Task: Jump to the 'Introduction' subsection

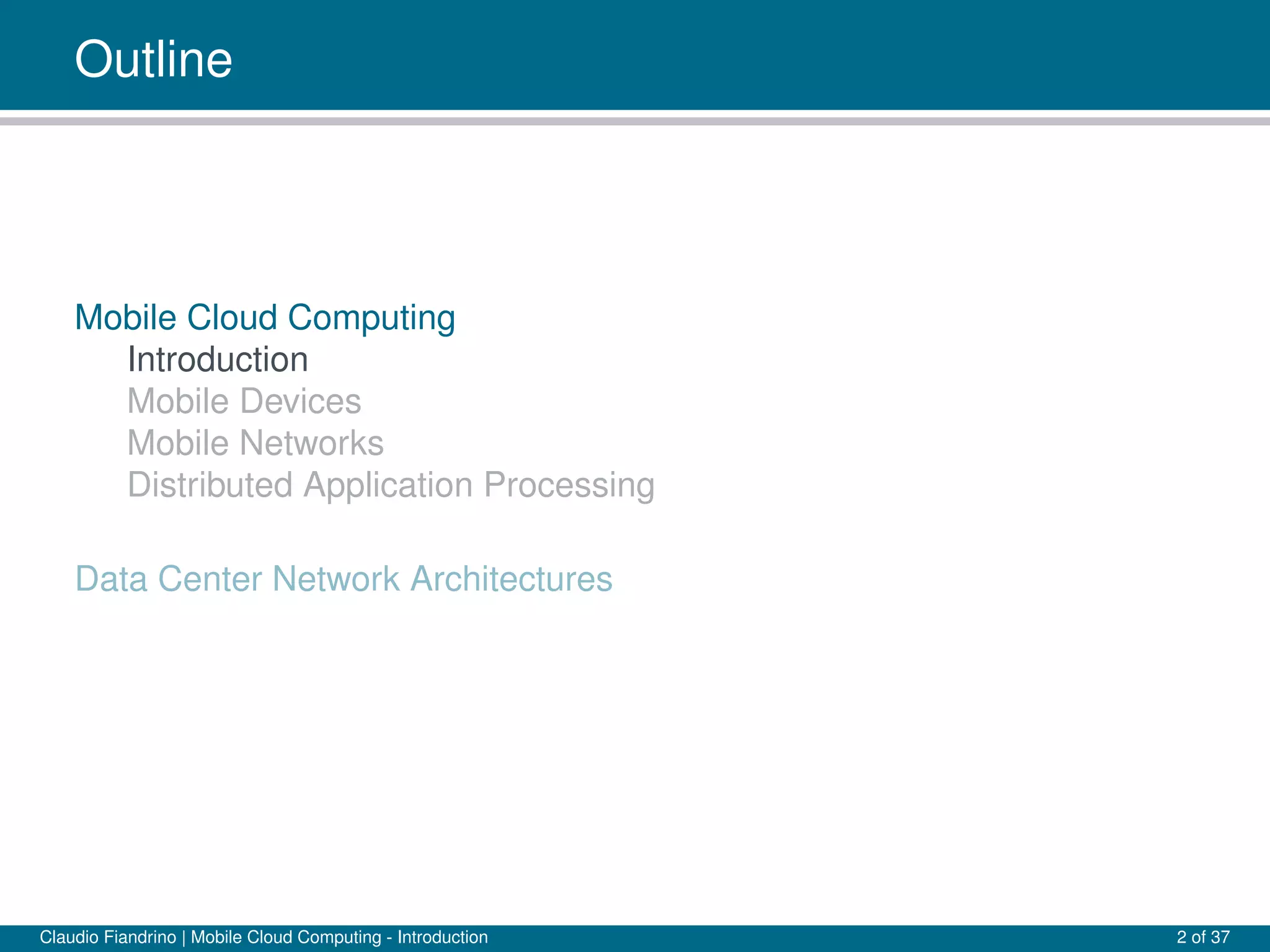Action: 218,359
